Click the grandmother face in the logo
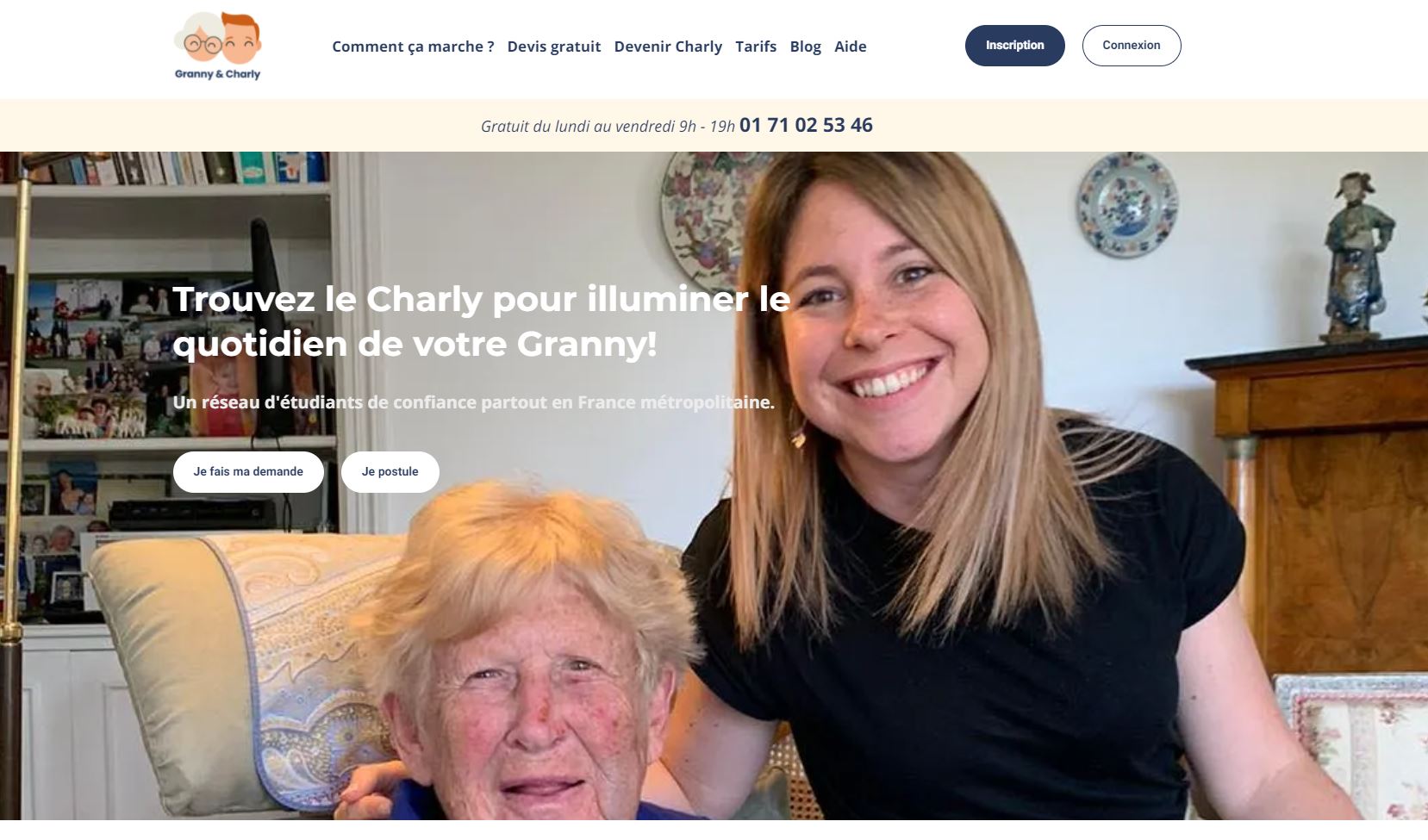Screen dimensions: 1428x840 [x=200, y=40]
